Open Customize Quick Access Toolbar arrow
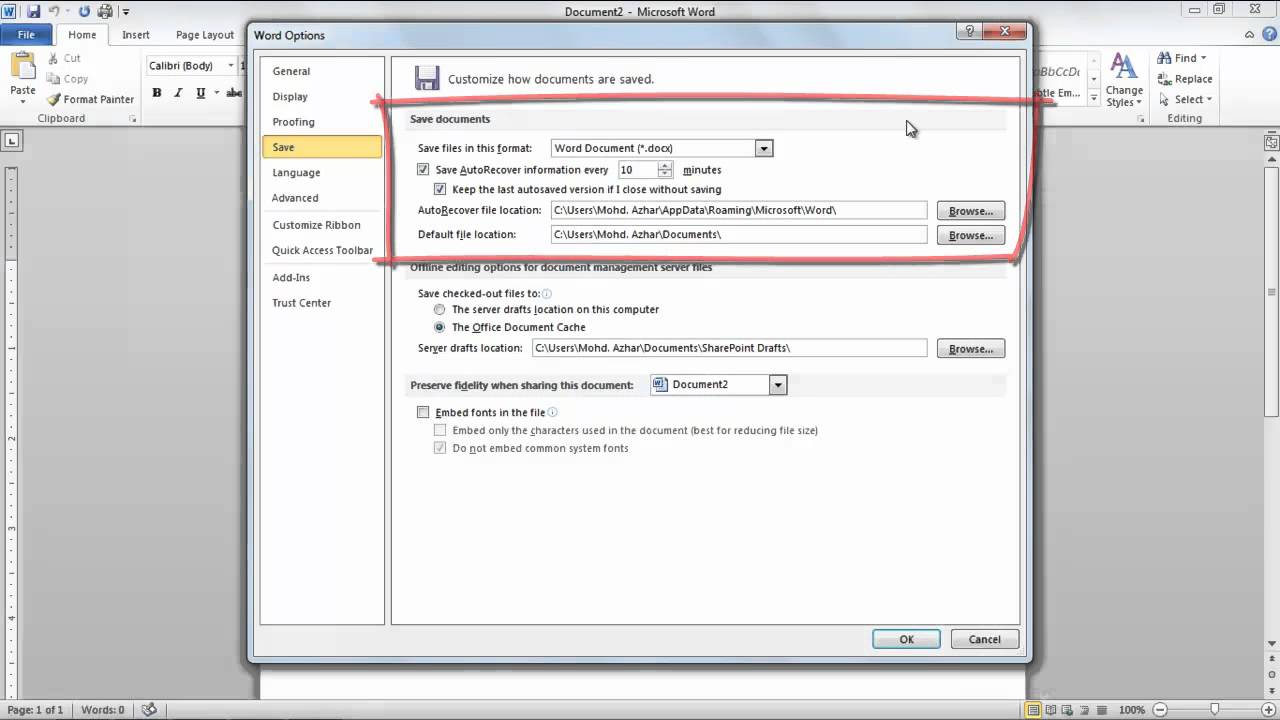 tap(126, 12)
